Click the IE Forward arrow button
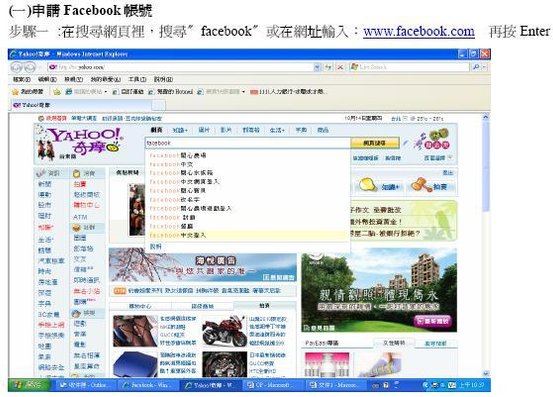The height and width of the screenshot is (397, 553). (x=30, y=67)
